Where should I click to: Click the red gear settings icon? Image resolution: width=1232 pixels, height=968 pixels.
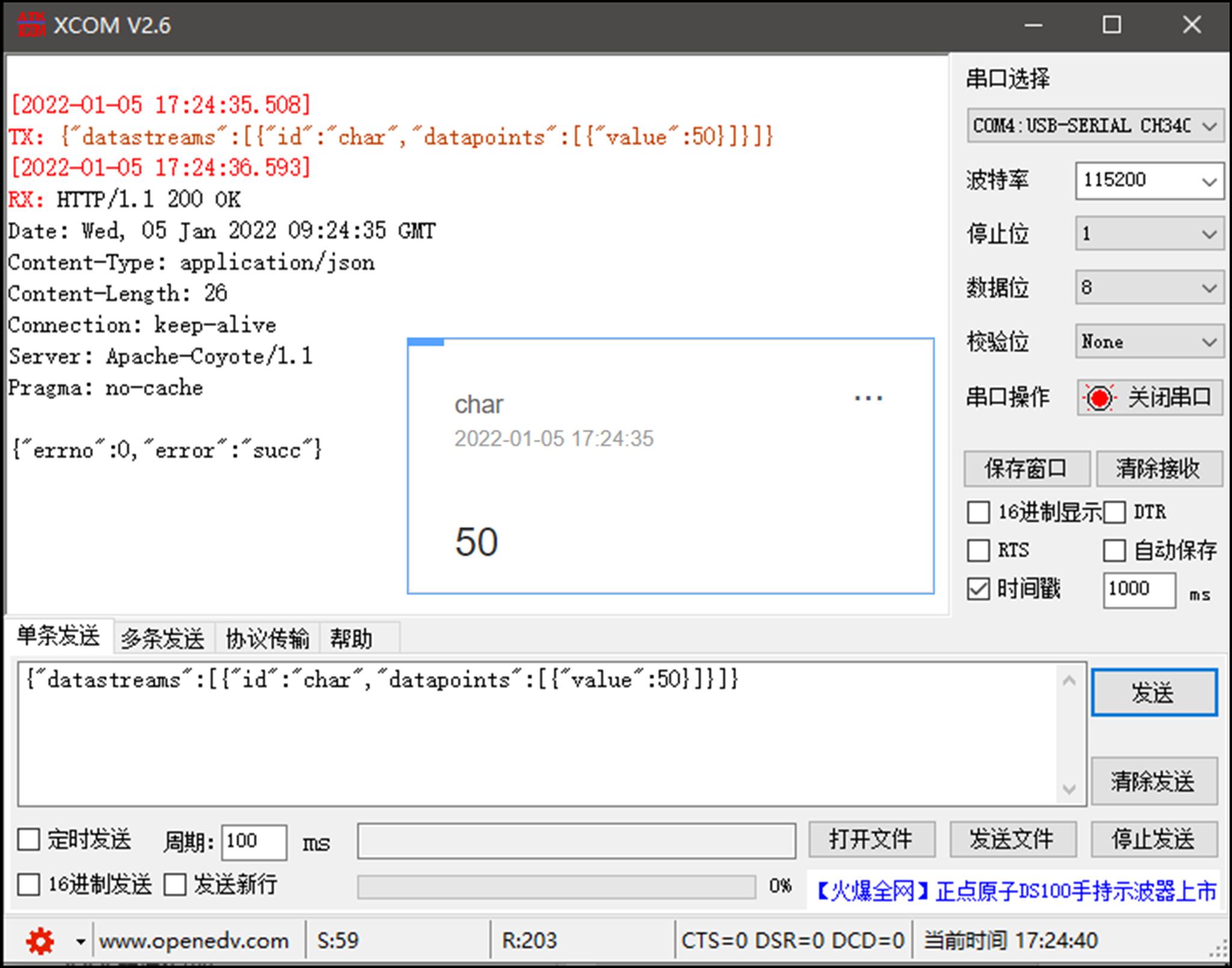(40, 940)
